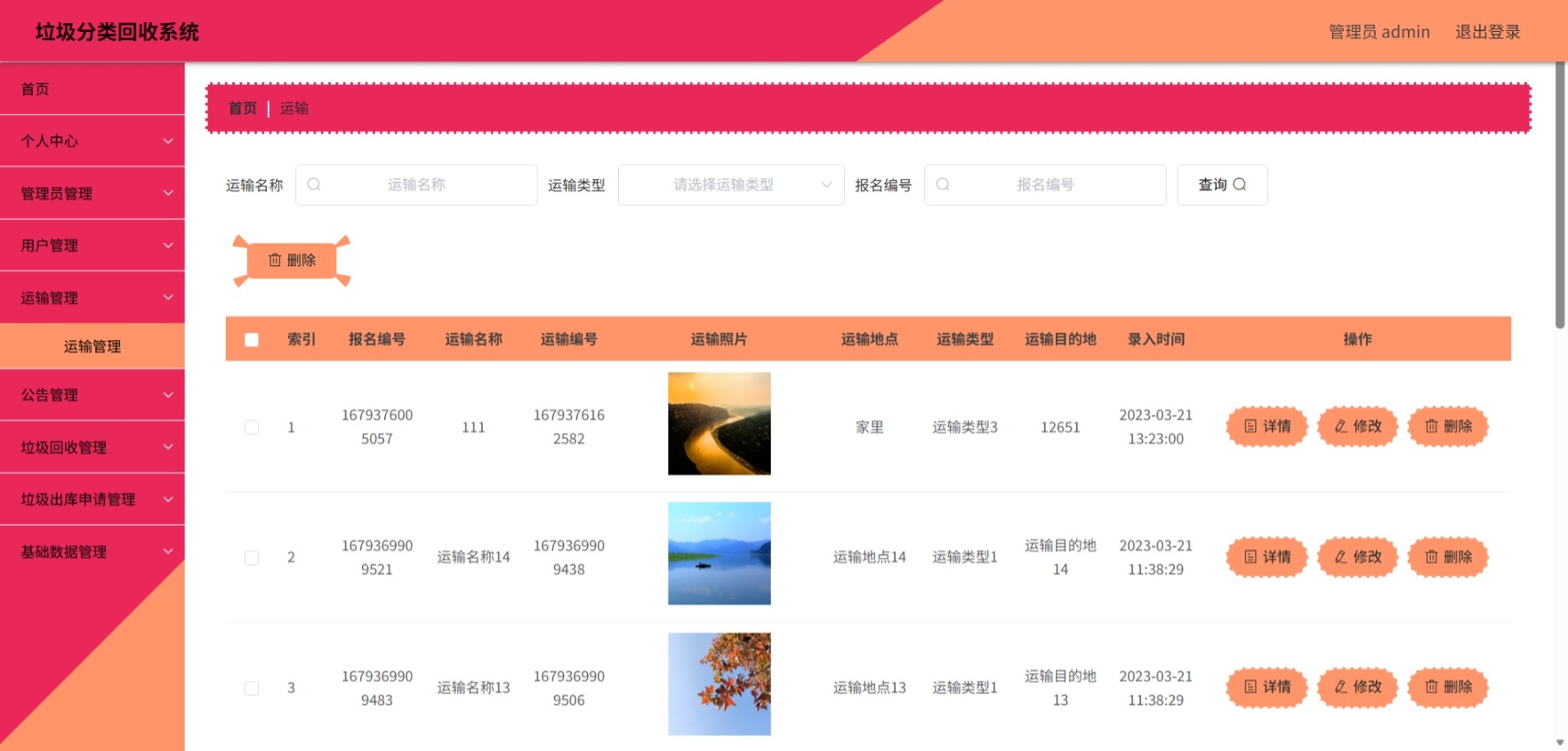This screenshot has height=751, width=1568.
Task: Expand the 公告管理 sidebar menu
Action: point(92,395)
